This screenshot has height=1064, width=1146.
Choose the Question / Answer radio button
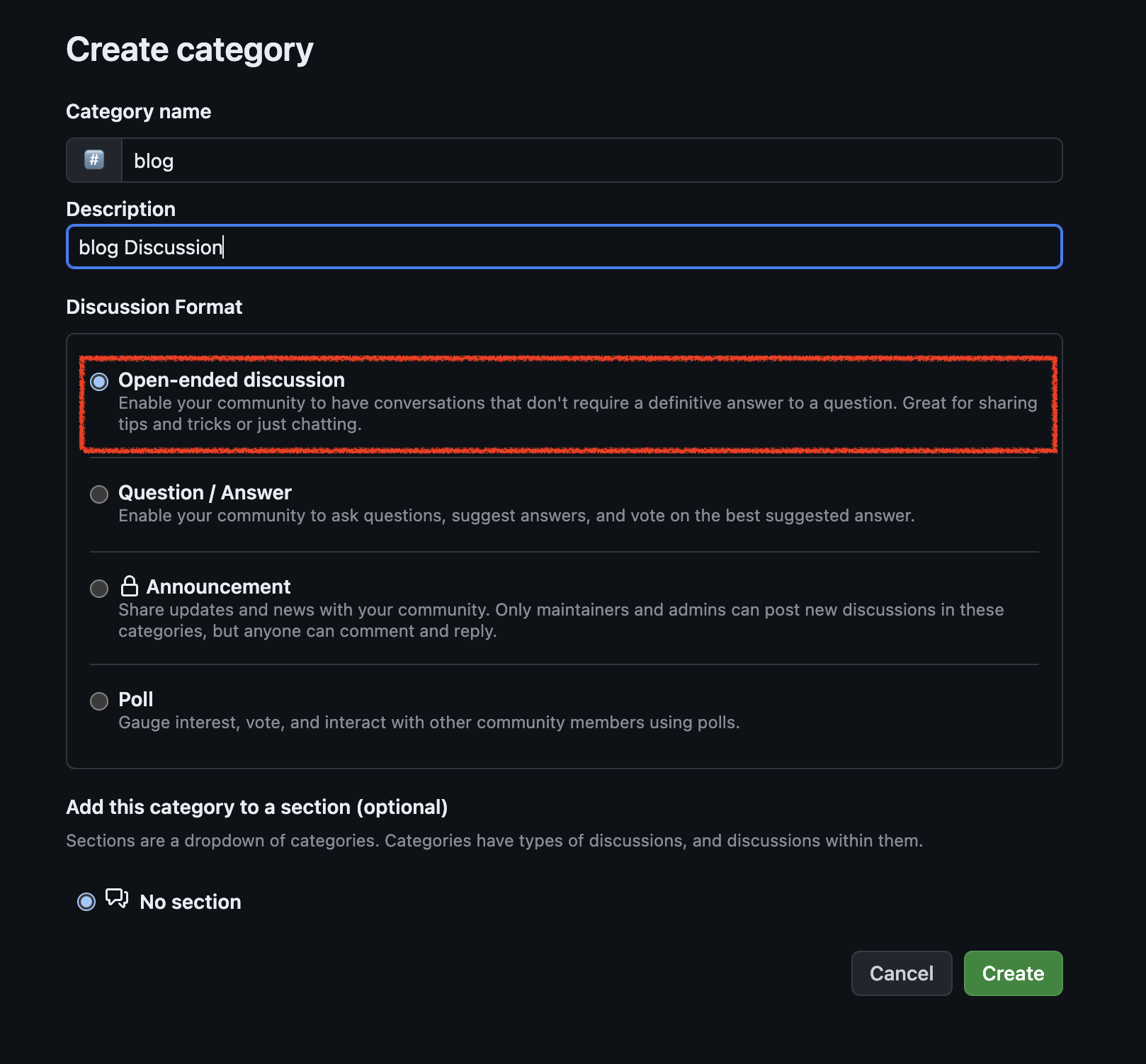(x=99, y=494)
